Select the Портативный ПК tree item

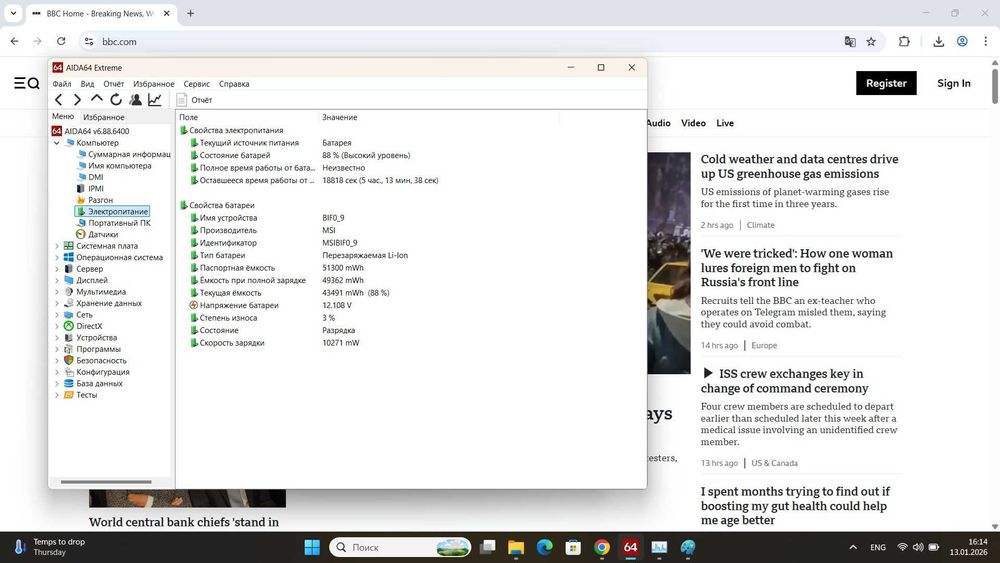114,223
